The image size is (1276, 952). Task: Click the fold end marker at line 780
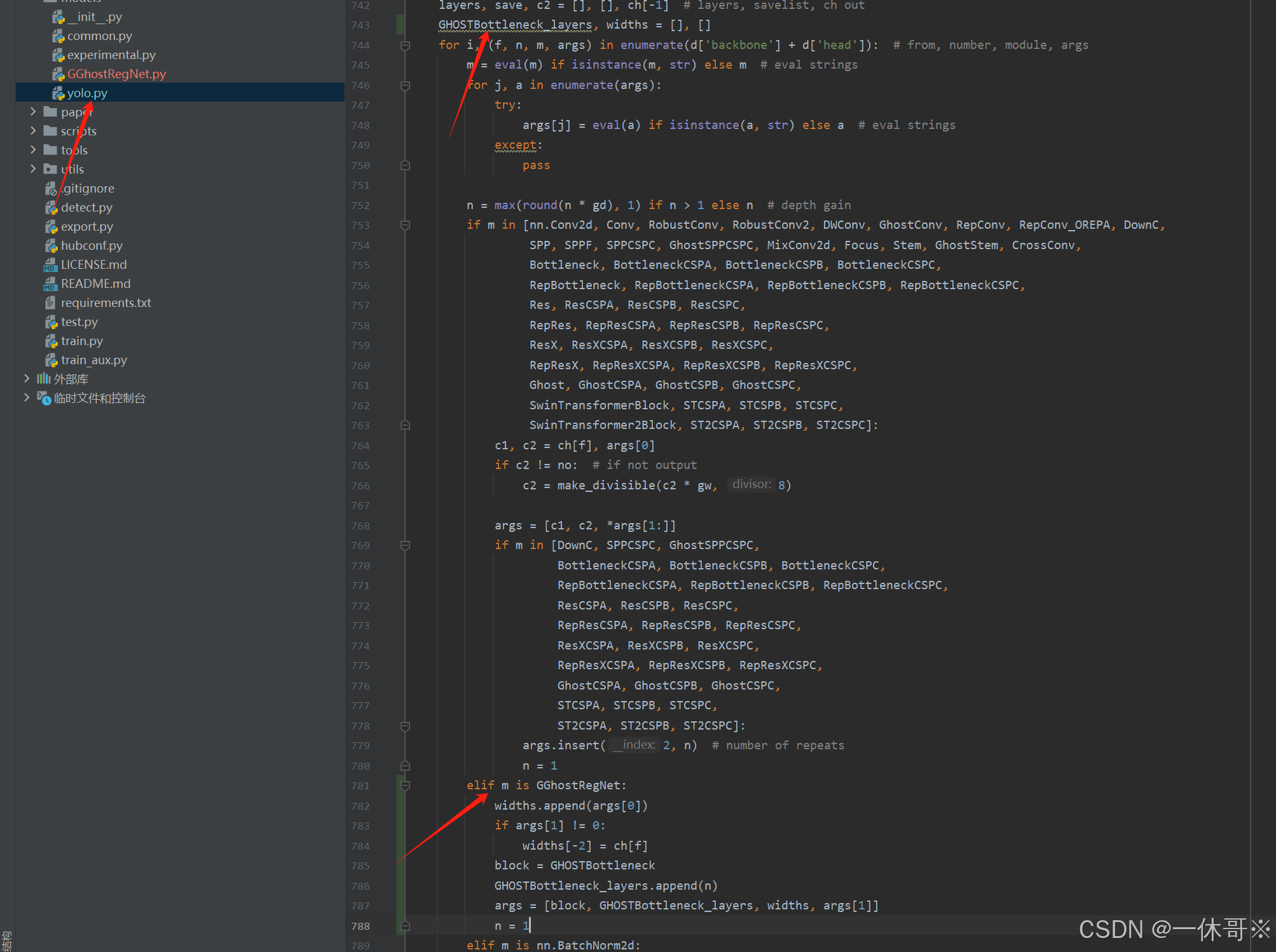click(405, 766)
